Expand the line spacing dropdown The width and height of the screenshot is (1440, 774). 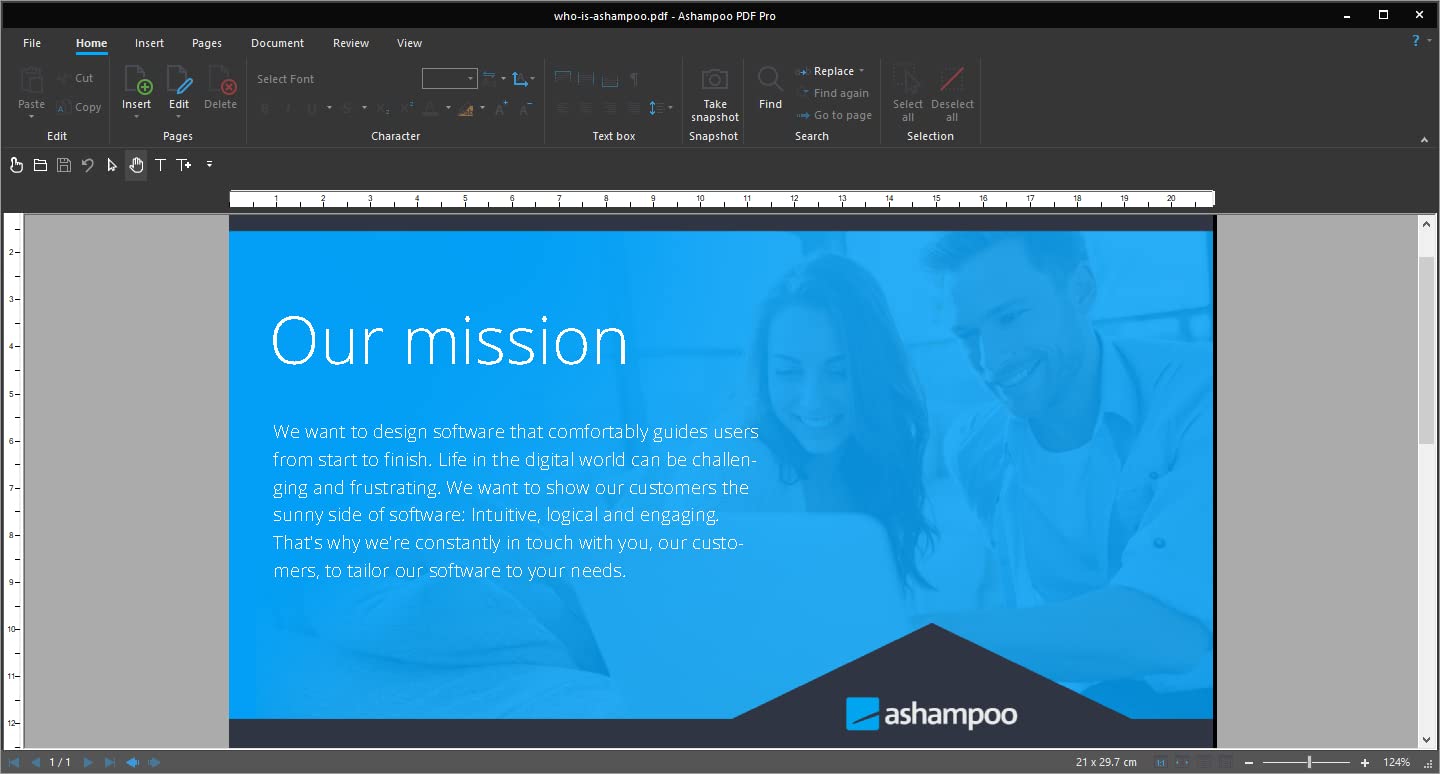point(670,108)
